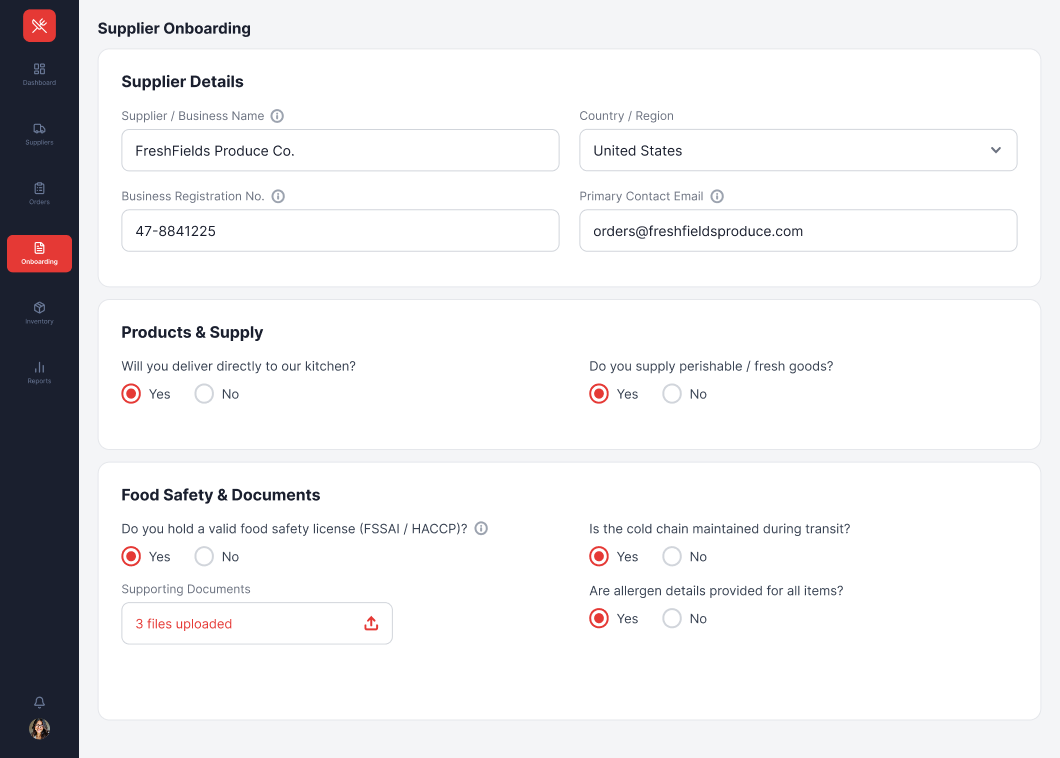Viewport: 1060px width, 758px height.
Task: Select No for cold chain maintained
Action: (672, 556)
